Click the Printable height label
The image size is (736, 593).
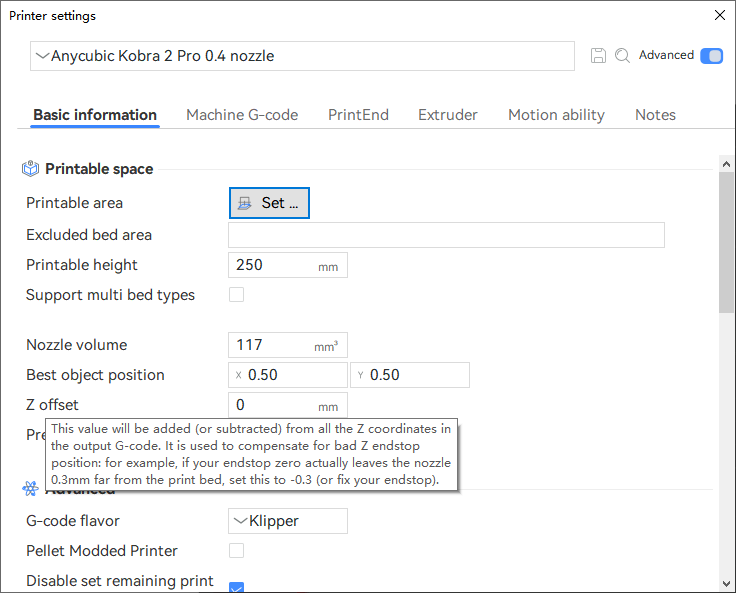coord(82,265)
